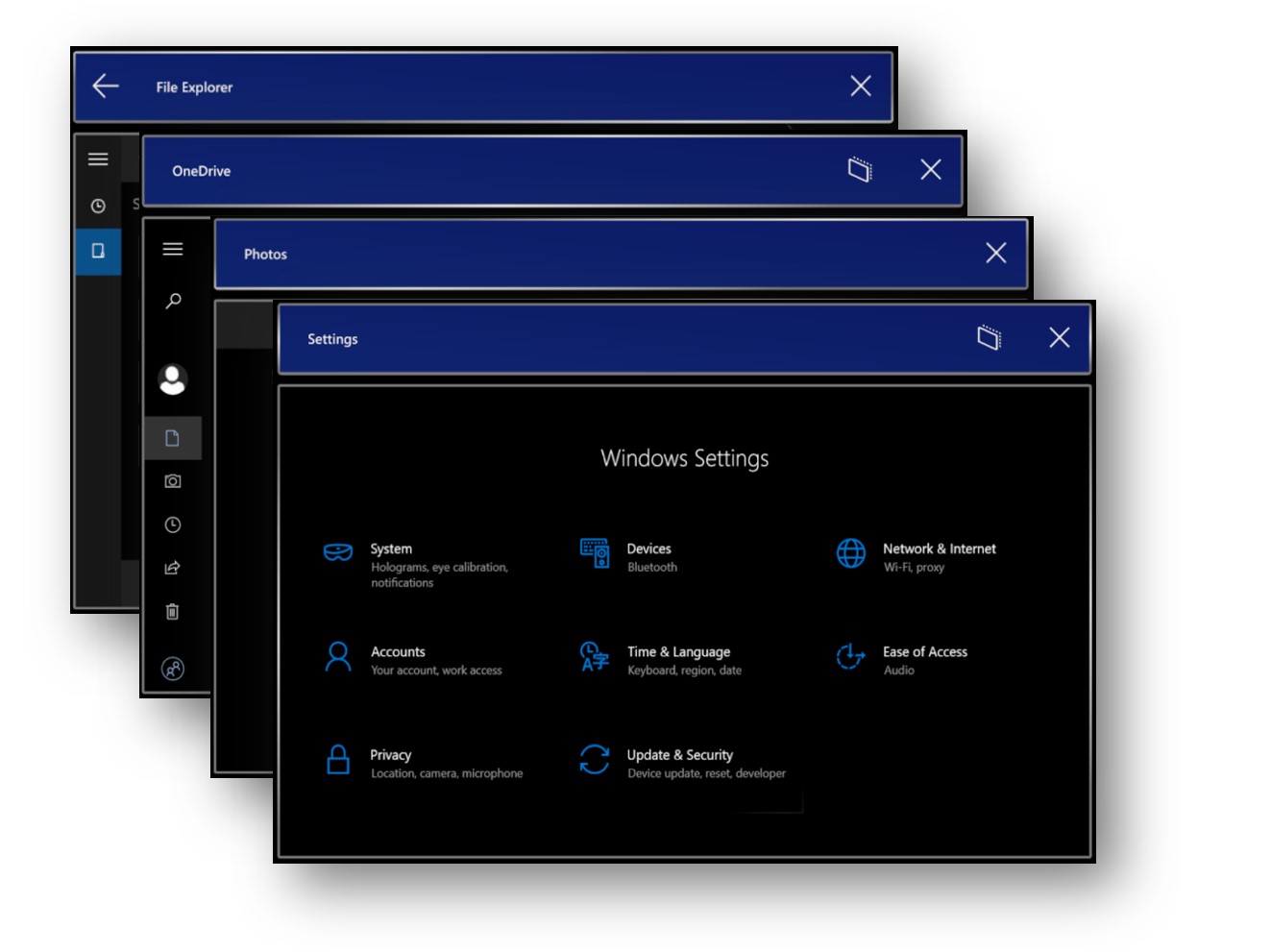Open the OneDrive account avatar

(x=173, y=379)
